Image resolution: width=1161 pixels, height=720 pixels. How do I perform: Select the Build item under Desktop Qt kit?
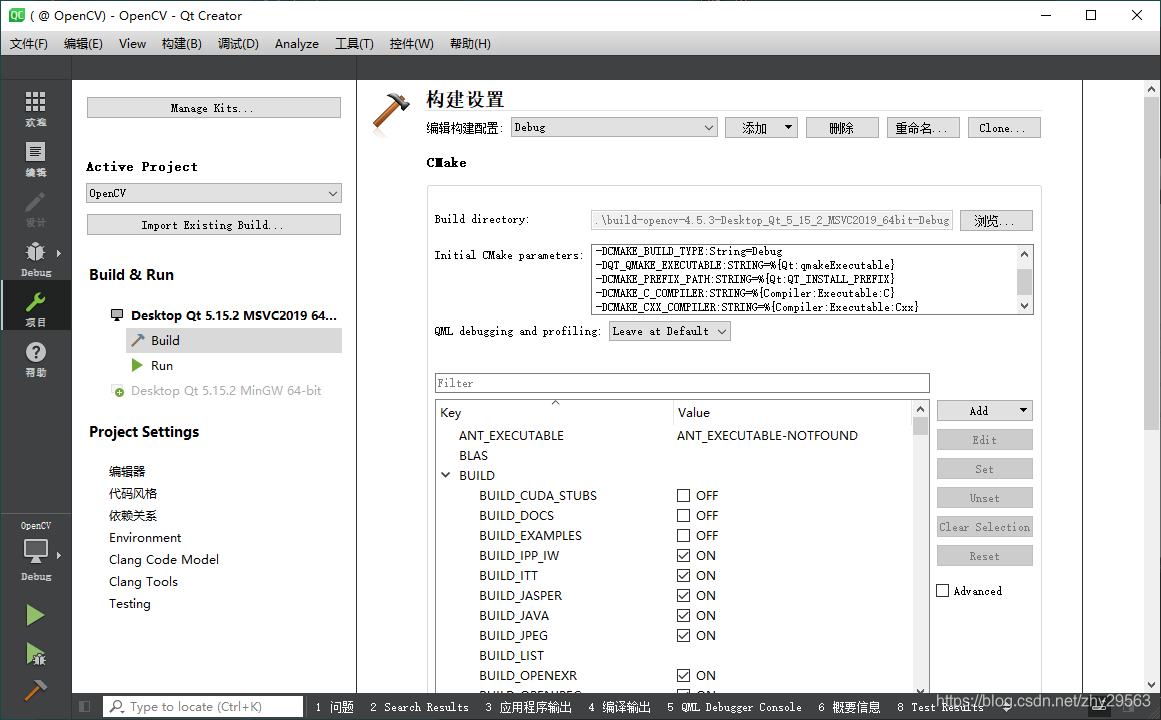(x=234, y=340)
